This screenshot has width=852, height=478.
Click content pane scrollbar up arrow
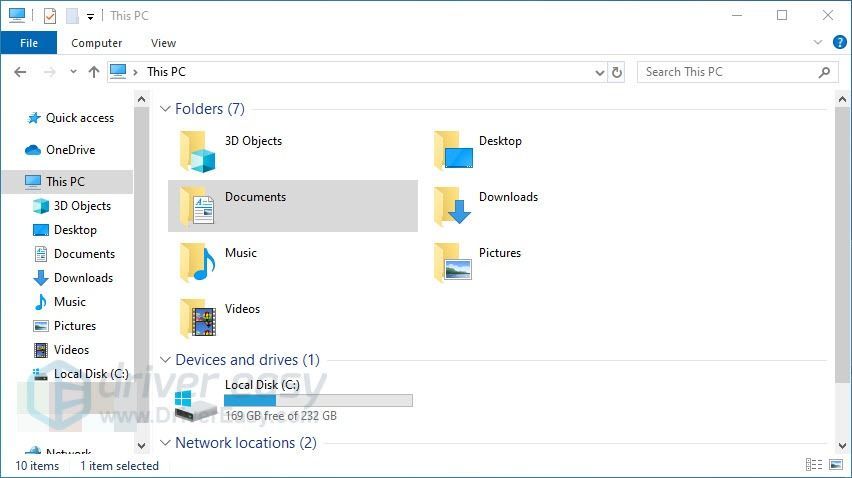click(842, 99)
